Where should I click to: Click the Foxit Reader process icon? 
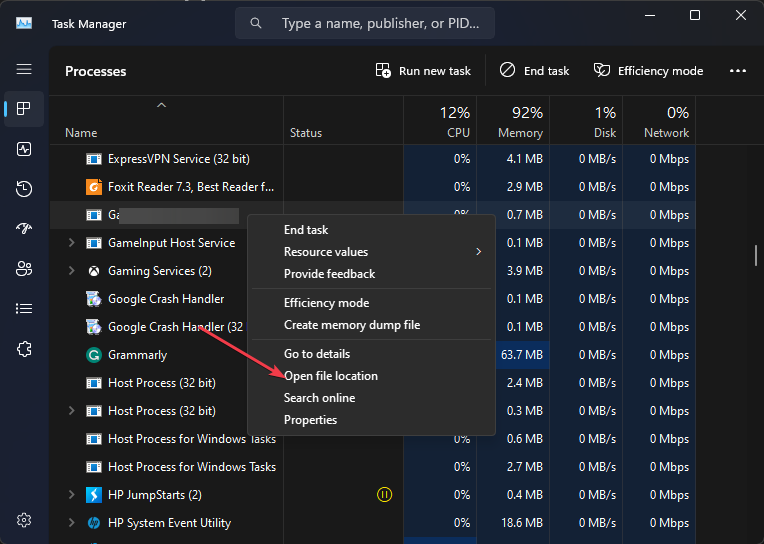pos(94,187)
